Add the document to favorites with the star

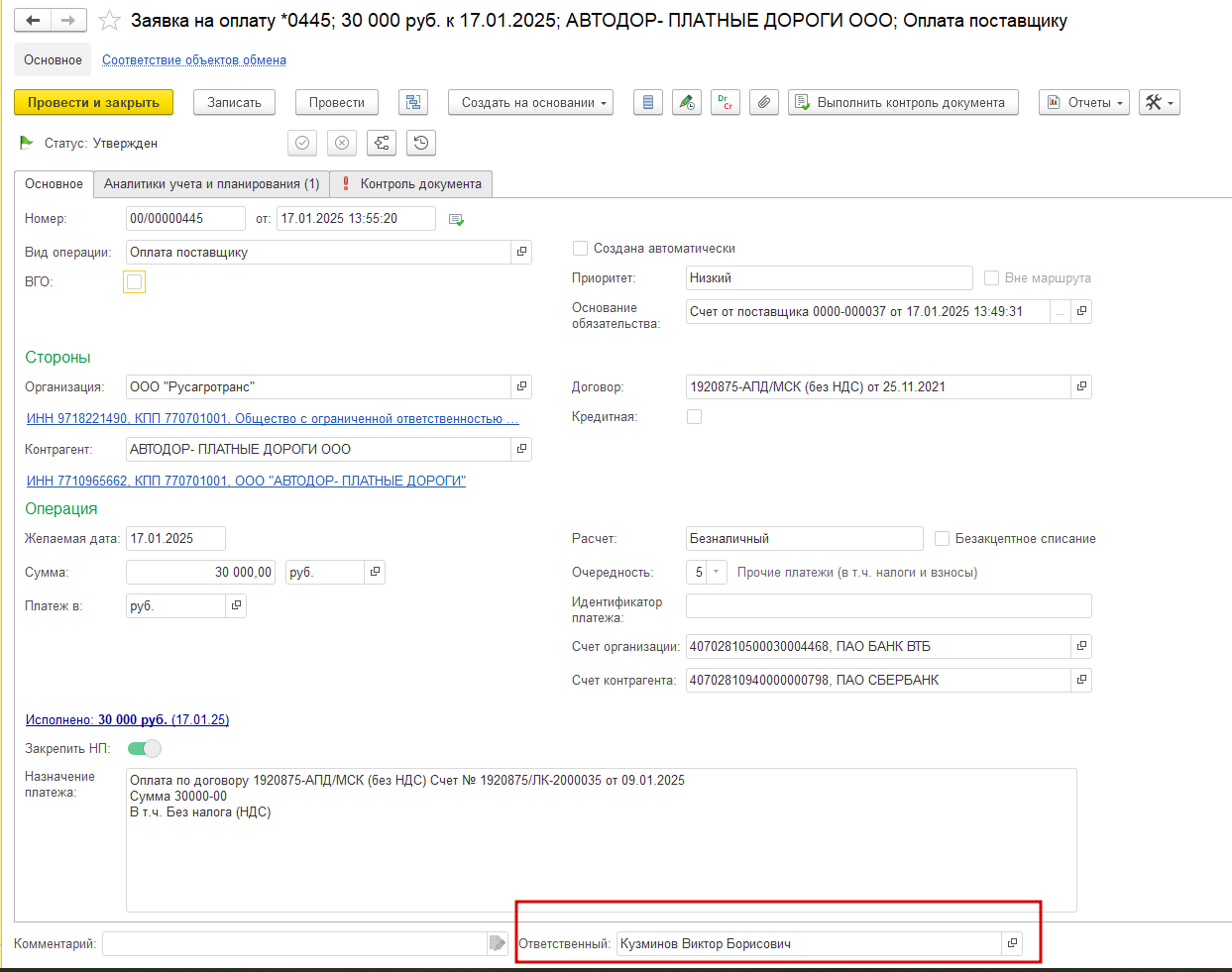pyautogui.click(x=110, y=20)
